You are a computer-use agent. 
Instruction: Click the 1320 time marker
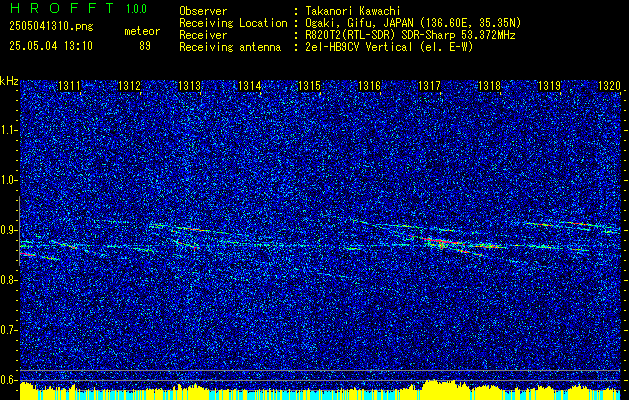coord(609,85)
